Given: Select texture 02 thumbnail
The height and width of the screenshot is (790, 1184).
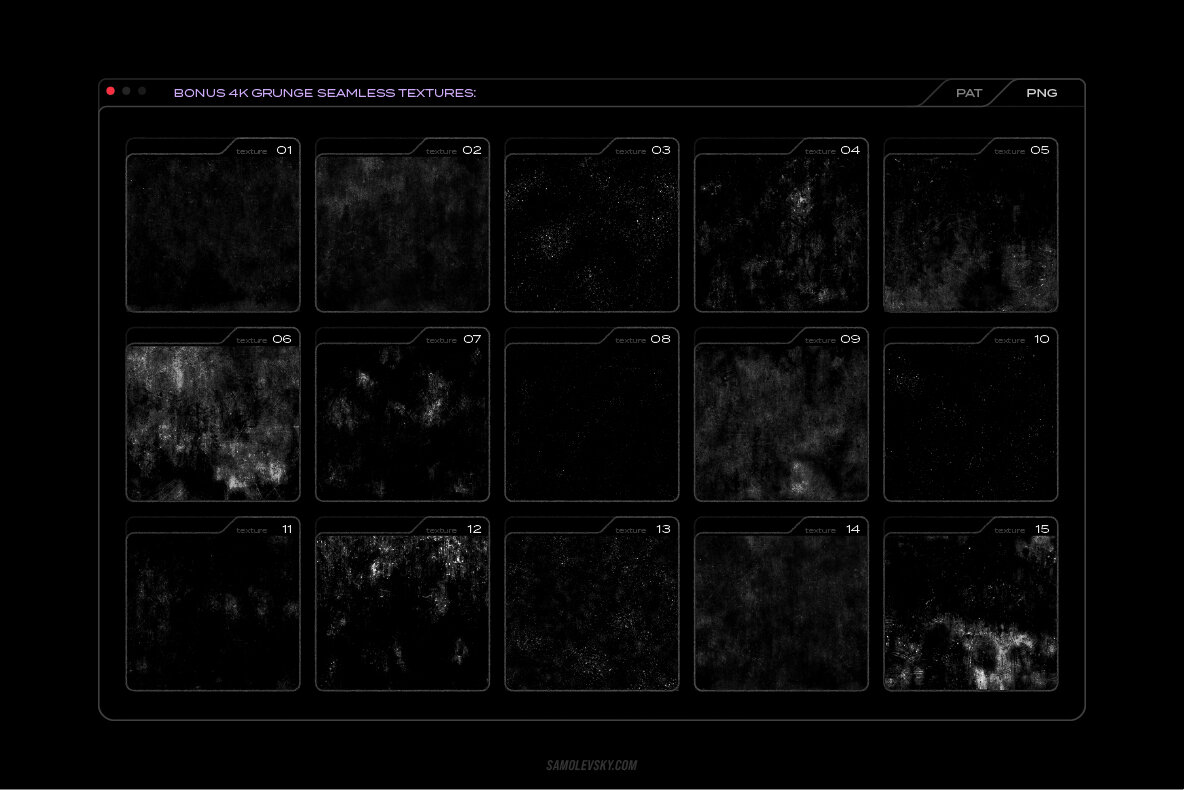Looking at the screenshot, I should coord(402,232).
